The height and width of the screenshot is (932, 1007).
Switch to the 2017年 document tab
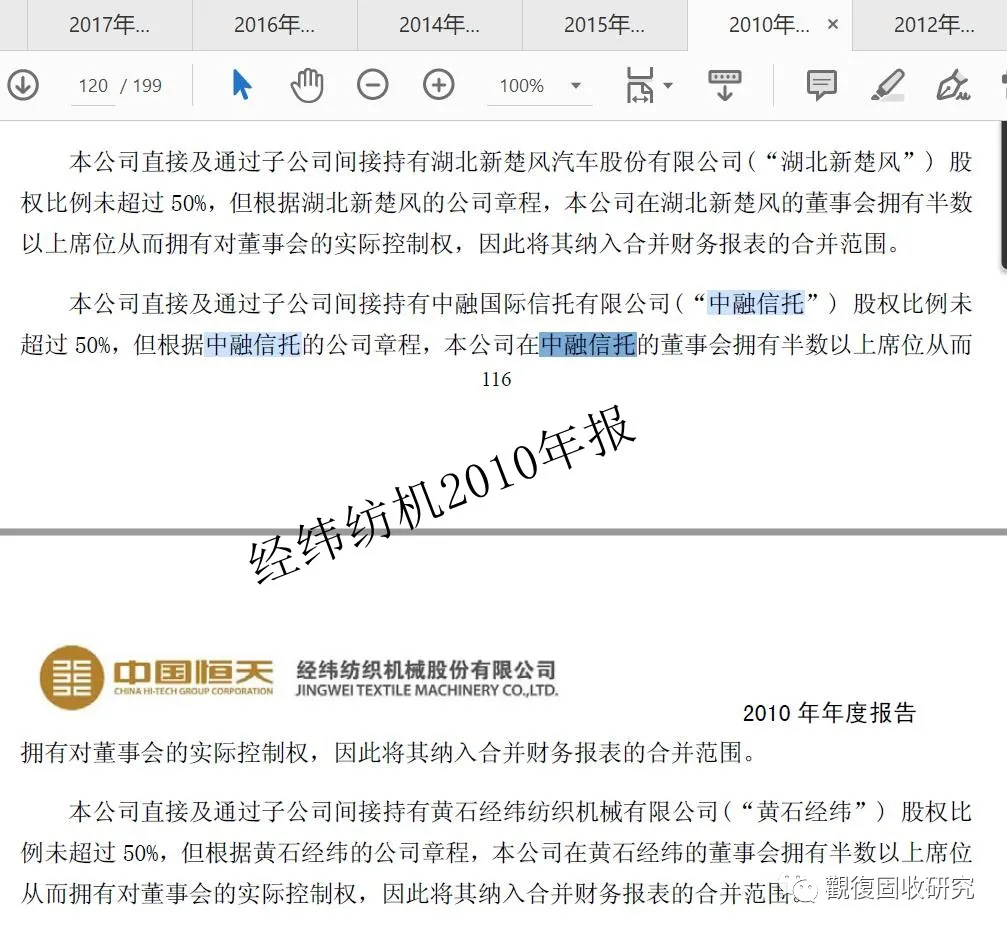109,25
